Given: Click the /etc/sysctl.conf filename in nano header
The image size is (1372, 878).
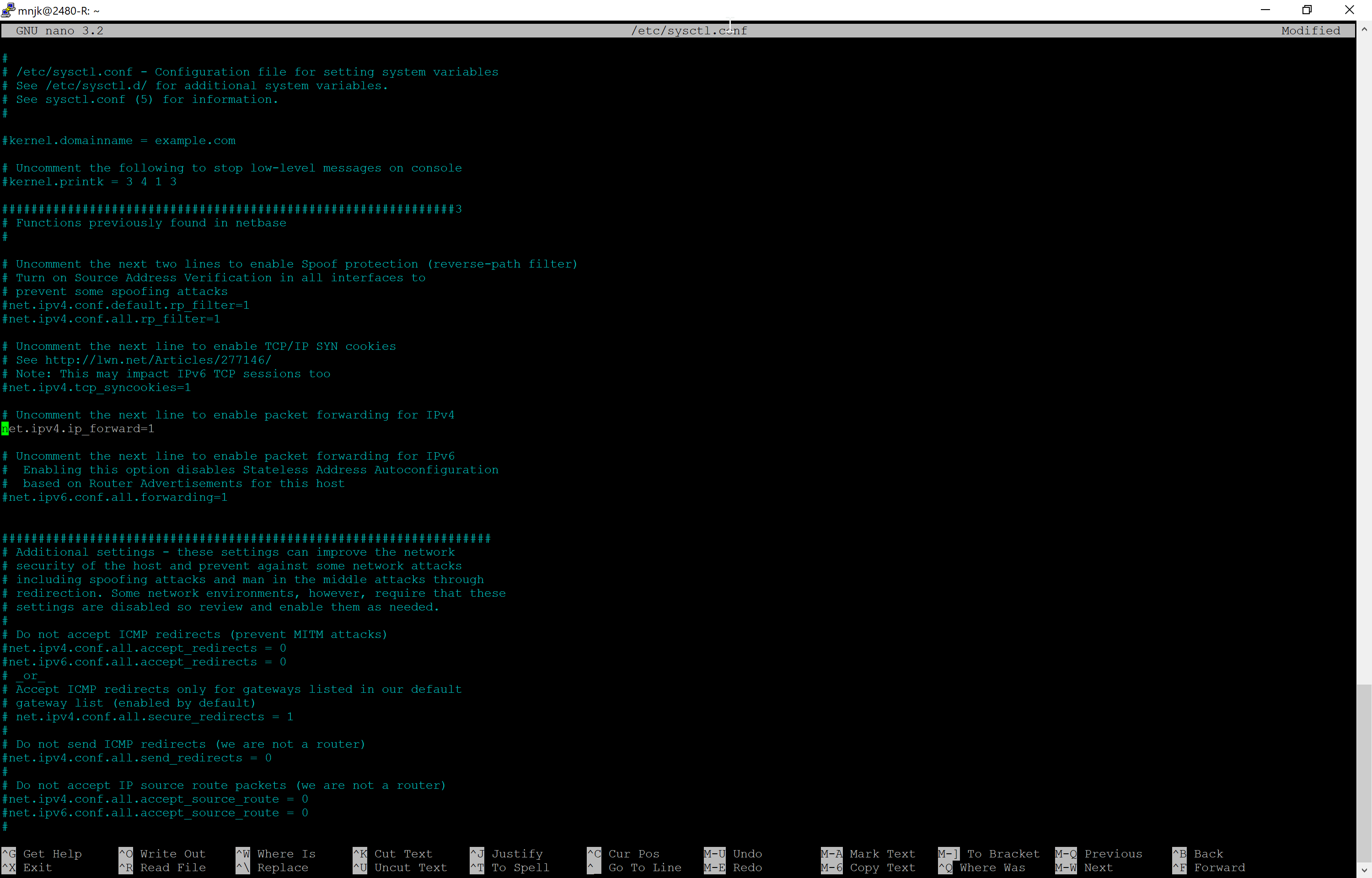Looking at the screenshot, I should coord(689,31).
